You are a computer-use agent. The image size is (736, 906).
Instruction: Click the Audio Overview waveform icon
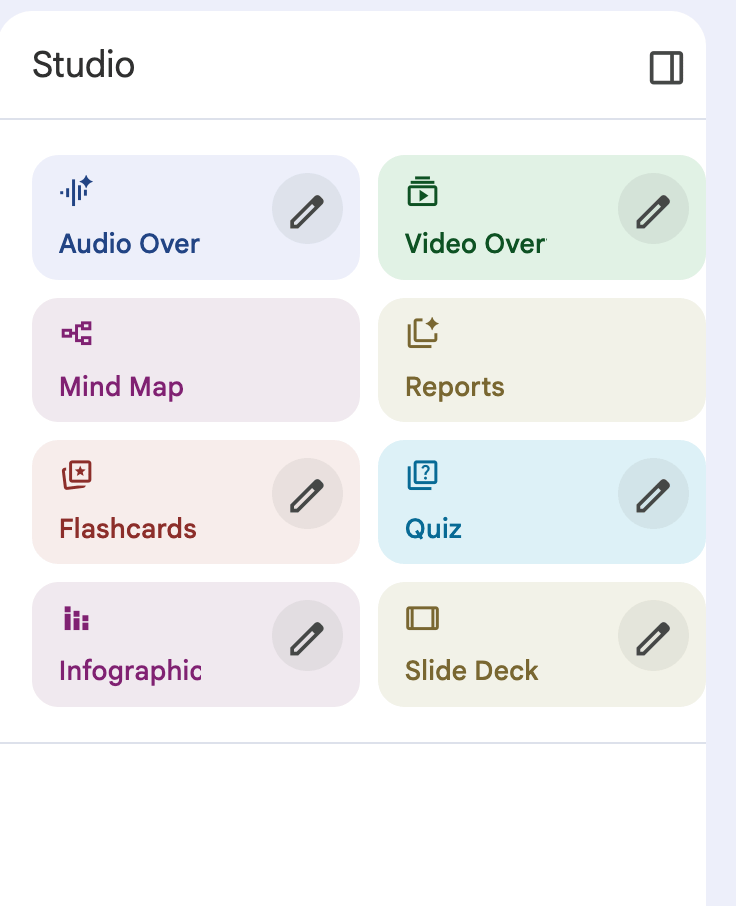76,190
